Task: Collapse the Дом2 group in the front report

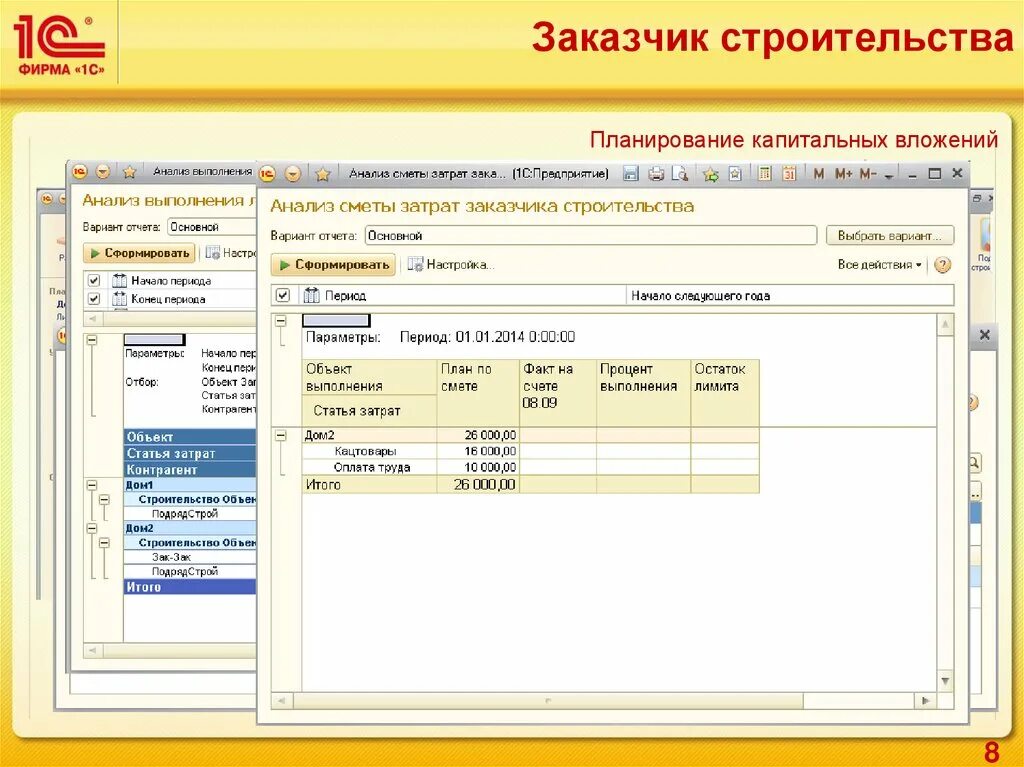Action: tap(281, 435)
